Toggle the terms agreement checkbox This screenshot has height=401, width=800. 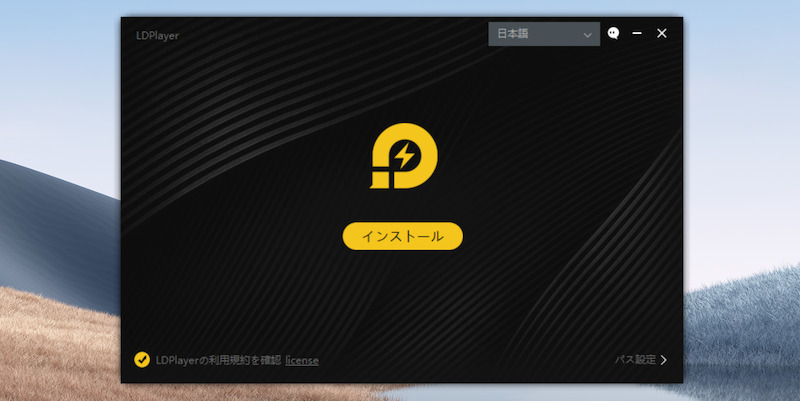click(142, 359)
